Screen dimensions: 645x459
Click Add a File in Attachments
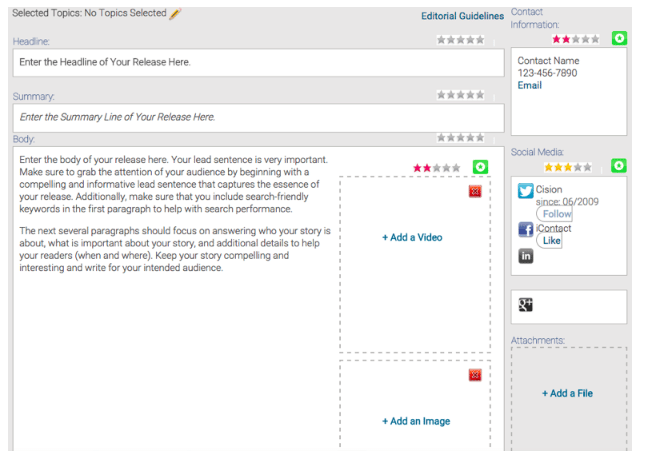567,394
